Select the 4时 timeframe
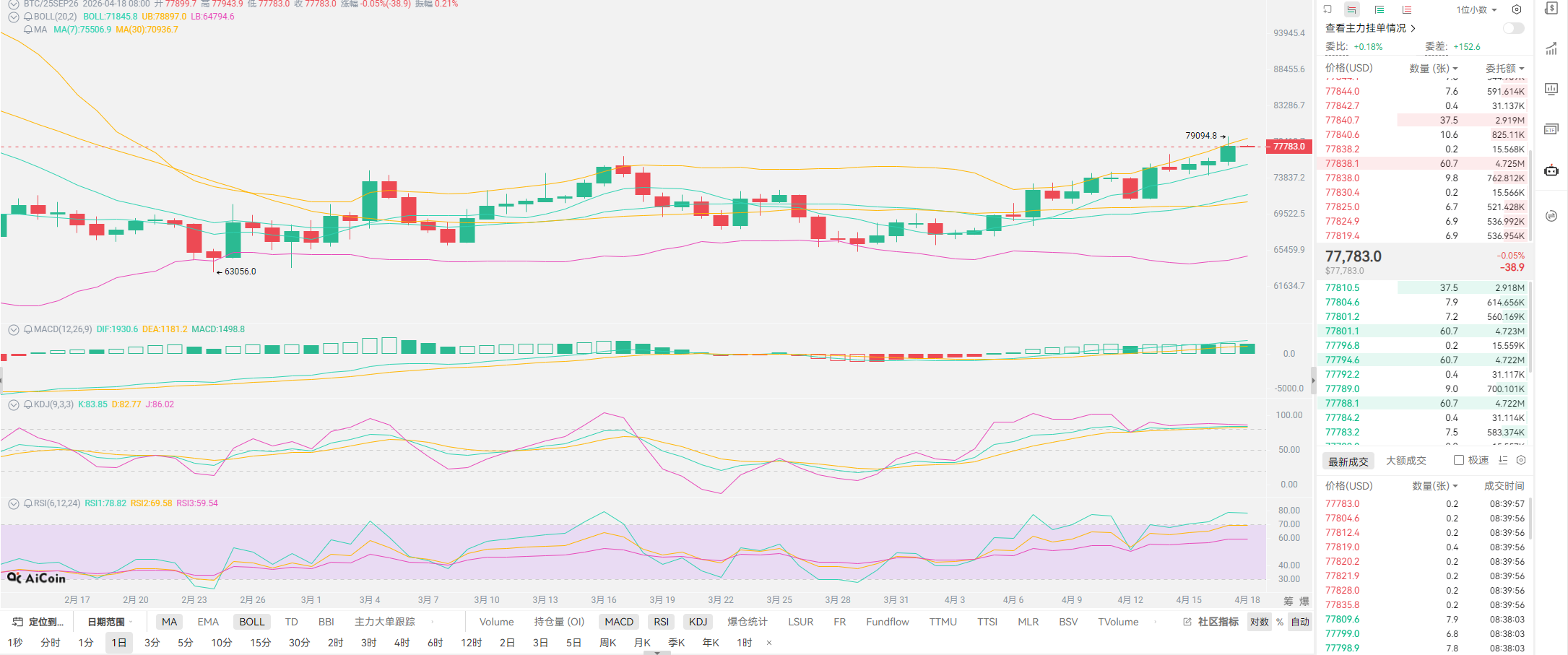The width and height of the screenshot is (1568, 655). point(402,643)
